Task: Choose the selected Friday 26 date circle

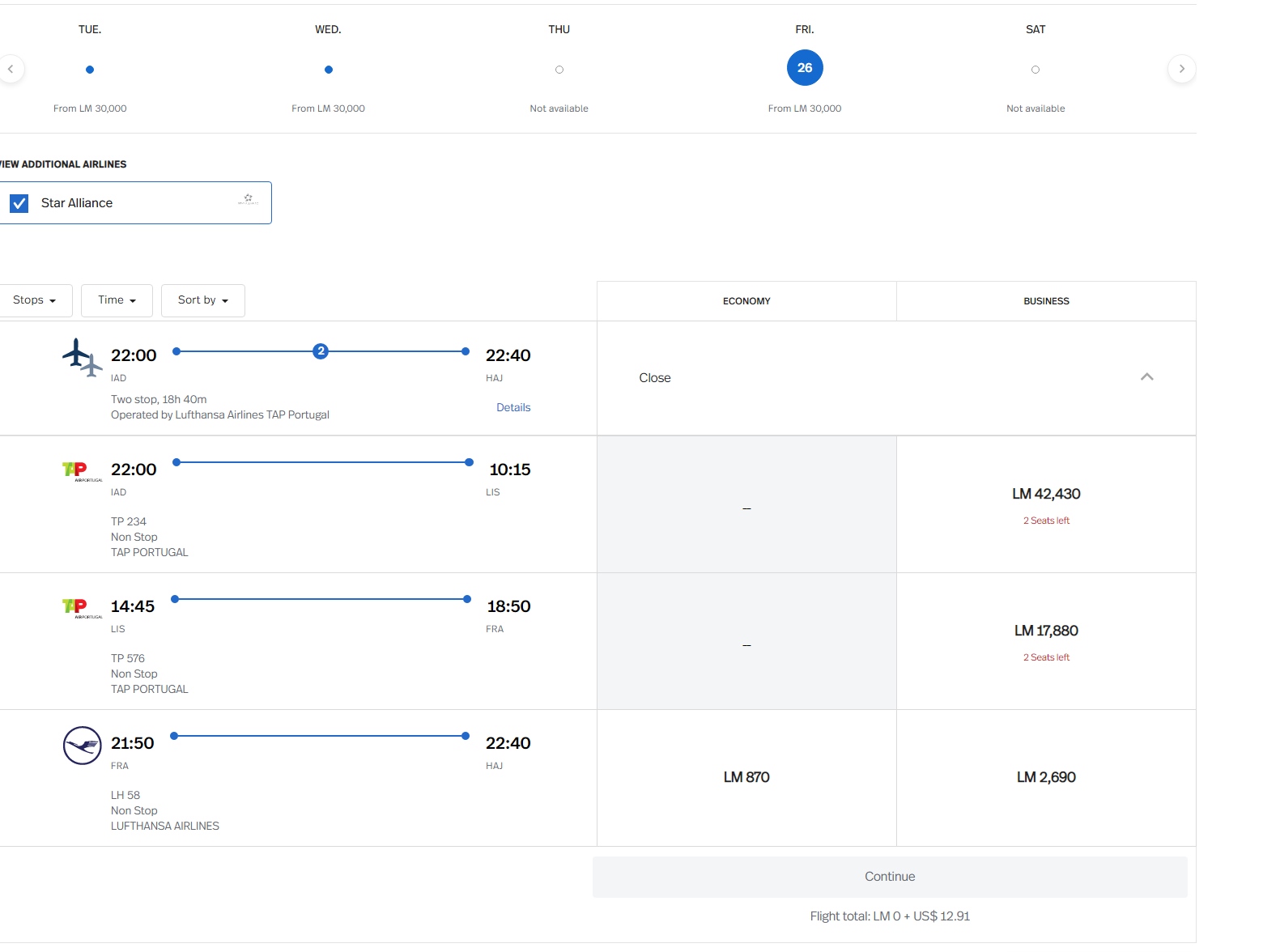Action: [x=804, y=68]
